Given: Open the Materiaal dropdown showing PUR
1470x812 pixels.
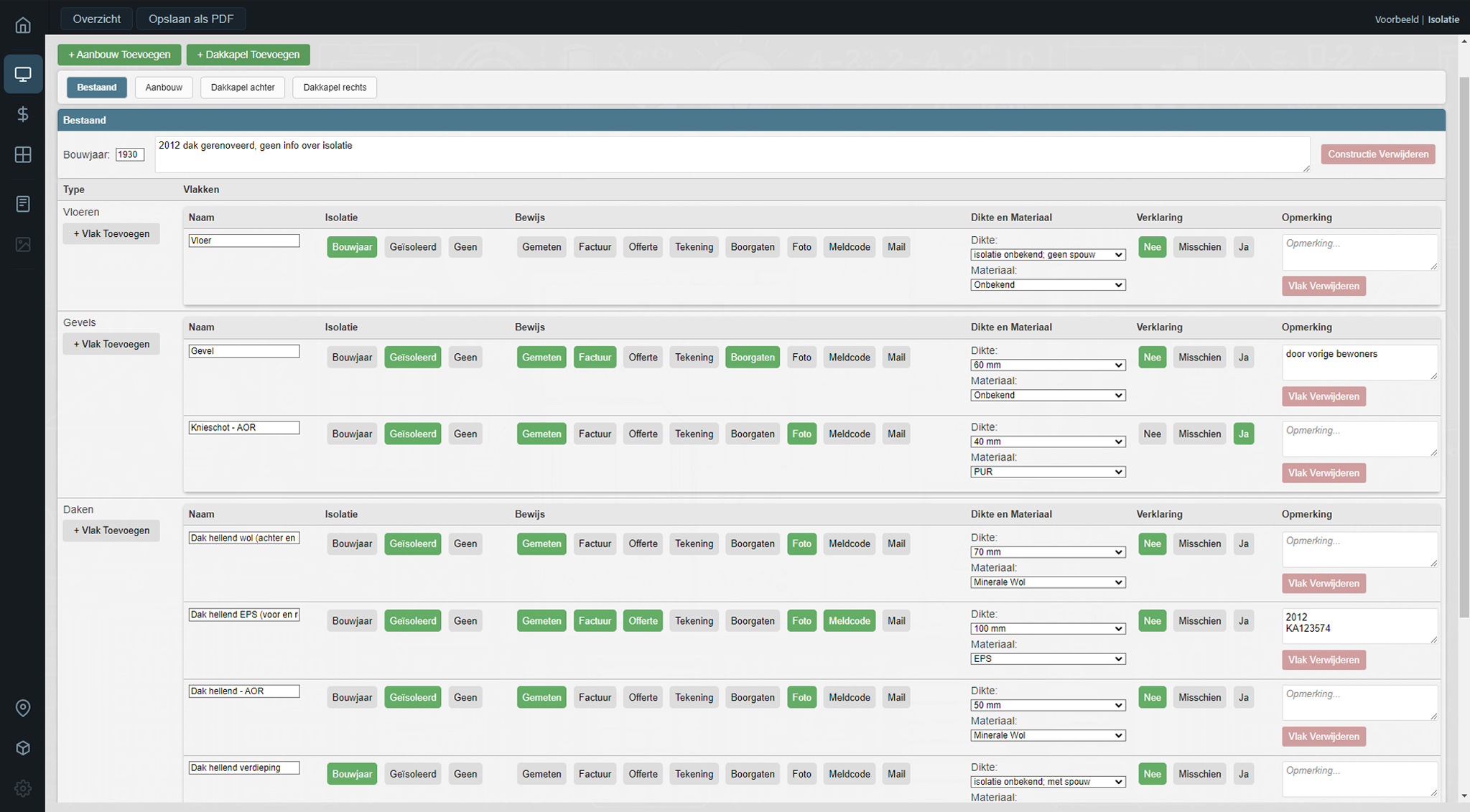Looking at the screenshot, I should pyautogui.click(x=1047, y=472).
